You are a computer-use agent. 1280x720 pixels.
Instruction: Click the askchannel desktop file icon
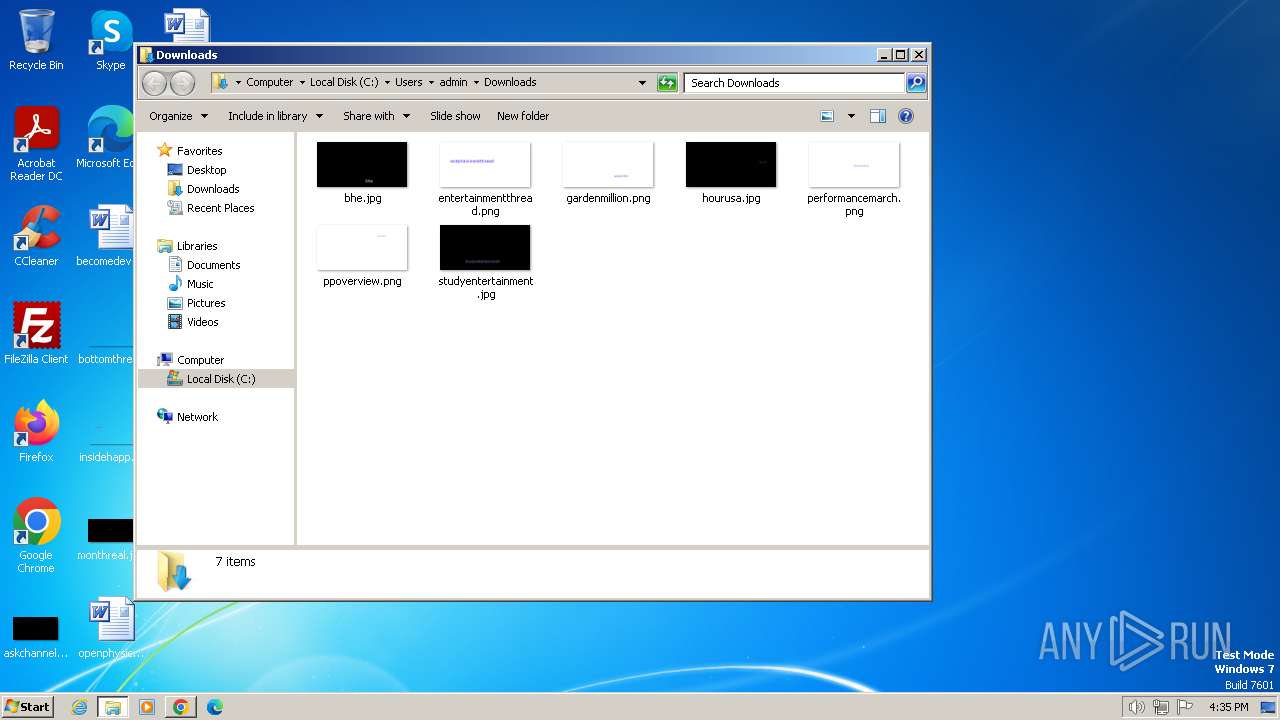pos(36,636)
